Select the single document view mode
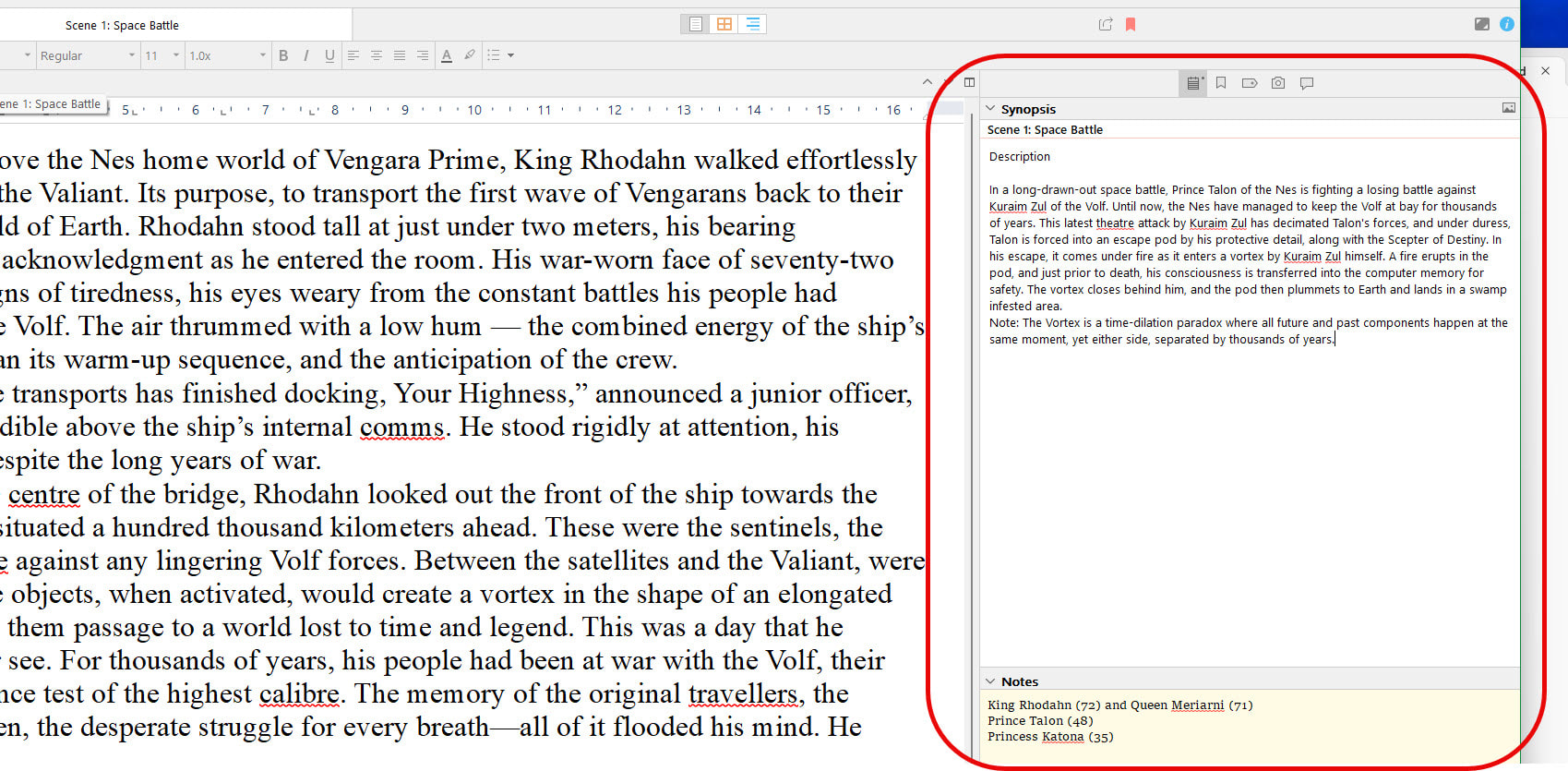The width and height of the screenshot is (1568, 771). (696, 24)
